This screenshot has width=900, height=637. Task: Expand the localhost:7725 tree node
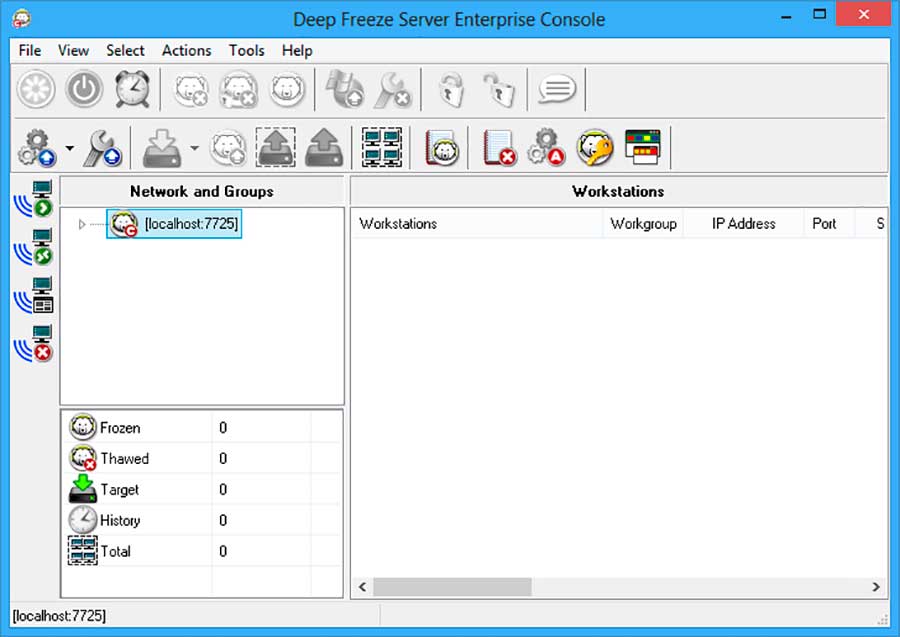[x=82, y=224]
